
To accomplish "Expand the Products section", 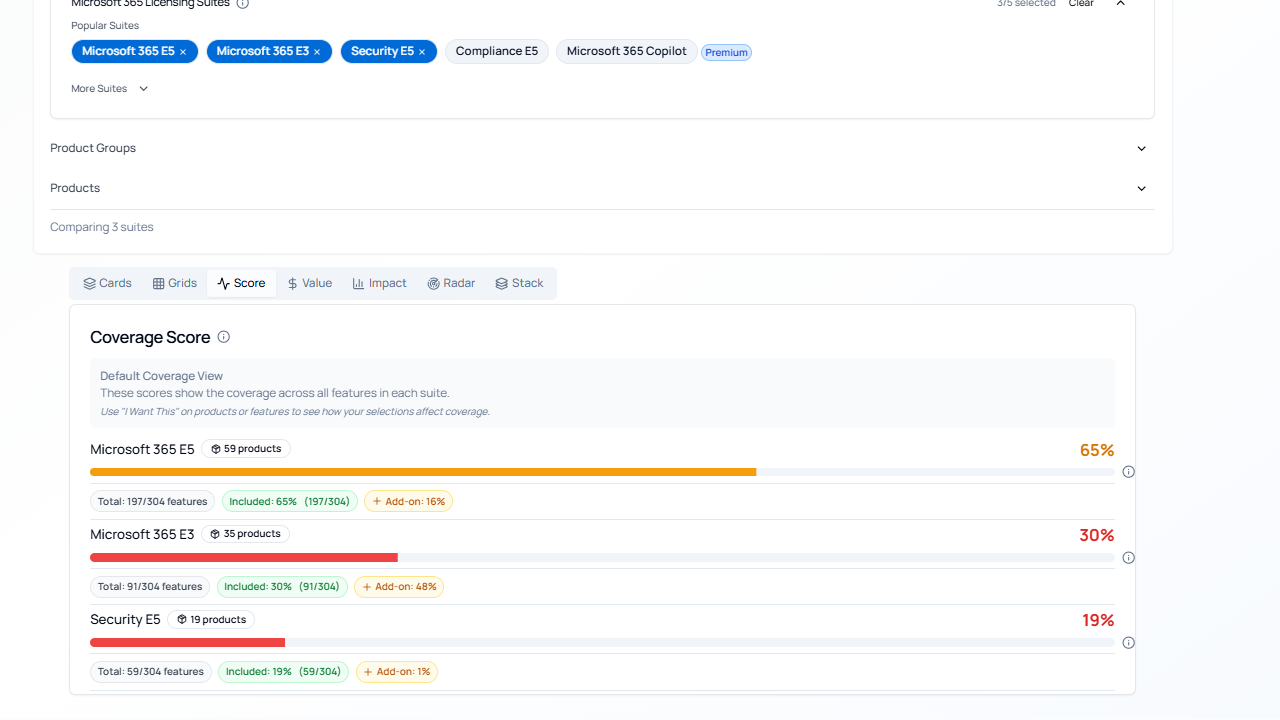I will (x=602, y=188).
